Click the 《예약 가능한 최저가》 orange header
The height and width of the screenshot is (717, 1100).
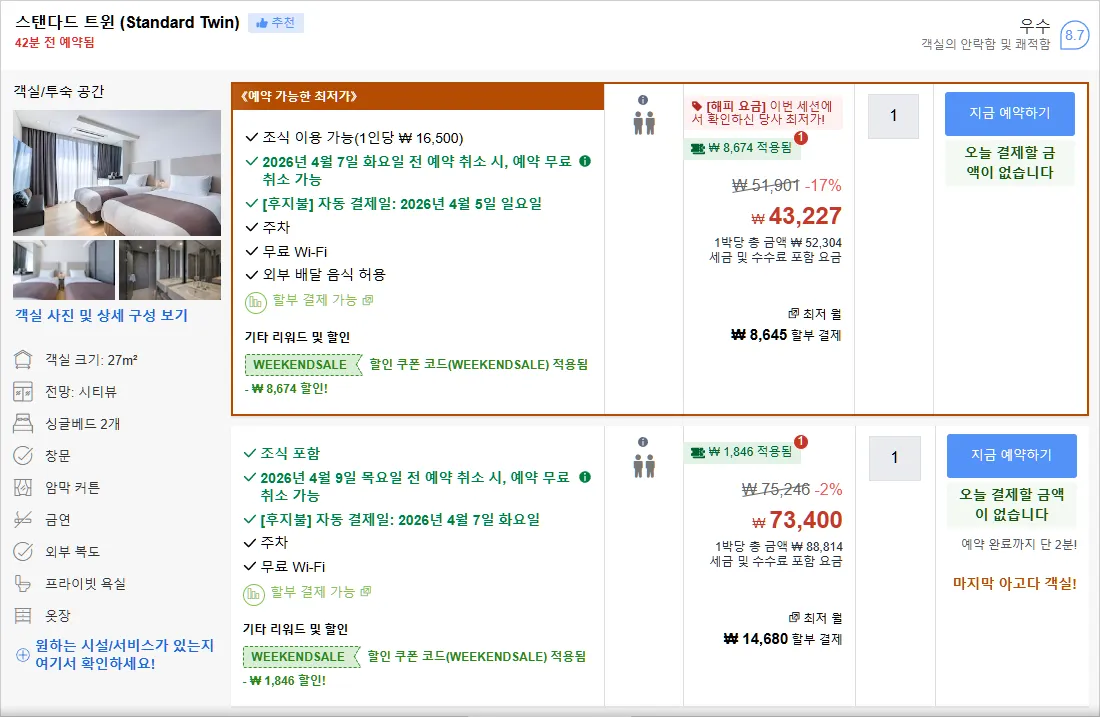tap(417, 96)
